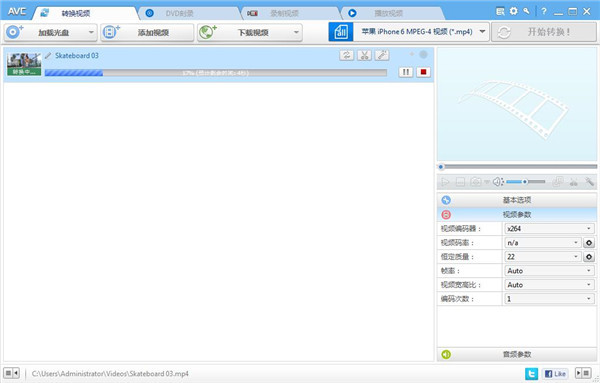Click the play button in the preview player
Viewport: 600px width, 383px height.
pyautogui.click(x=445, y=182)
